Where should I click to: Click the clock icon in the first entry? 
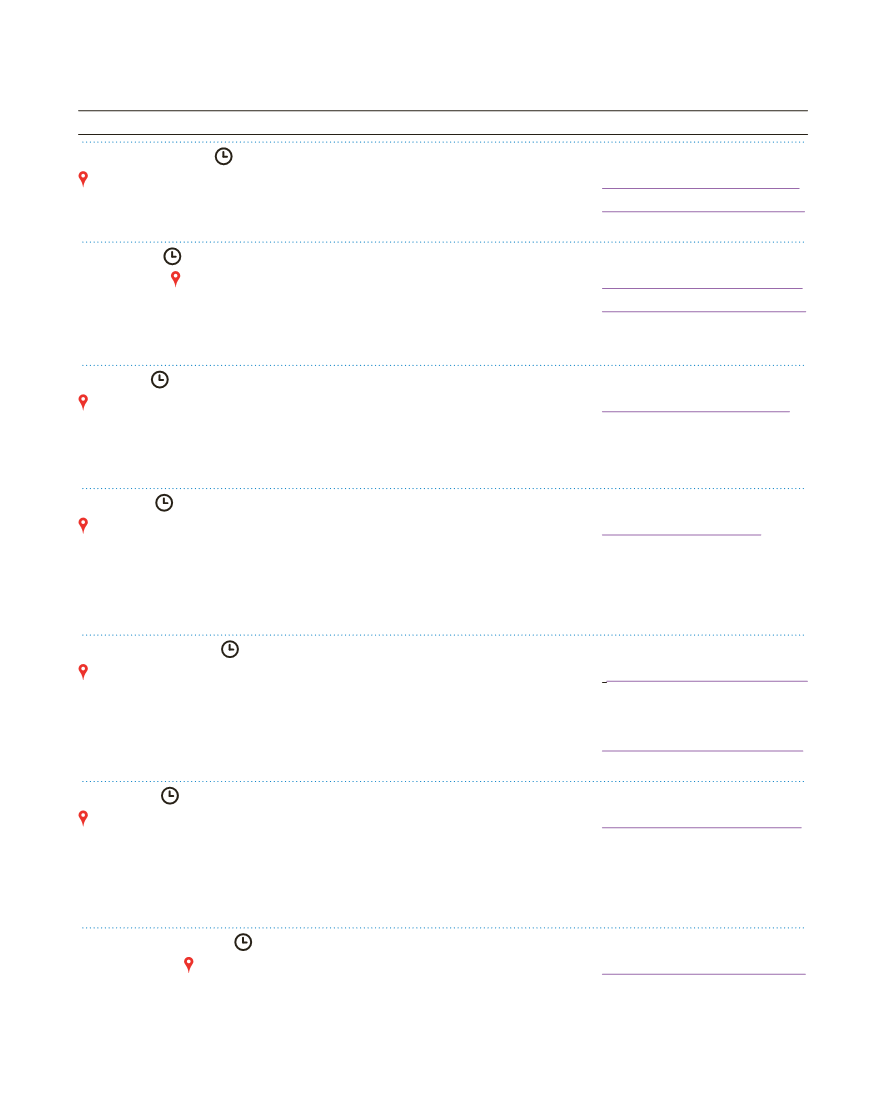[224, 157]
